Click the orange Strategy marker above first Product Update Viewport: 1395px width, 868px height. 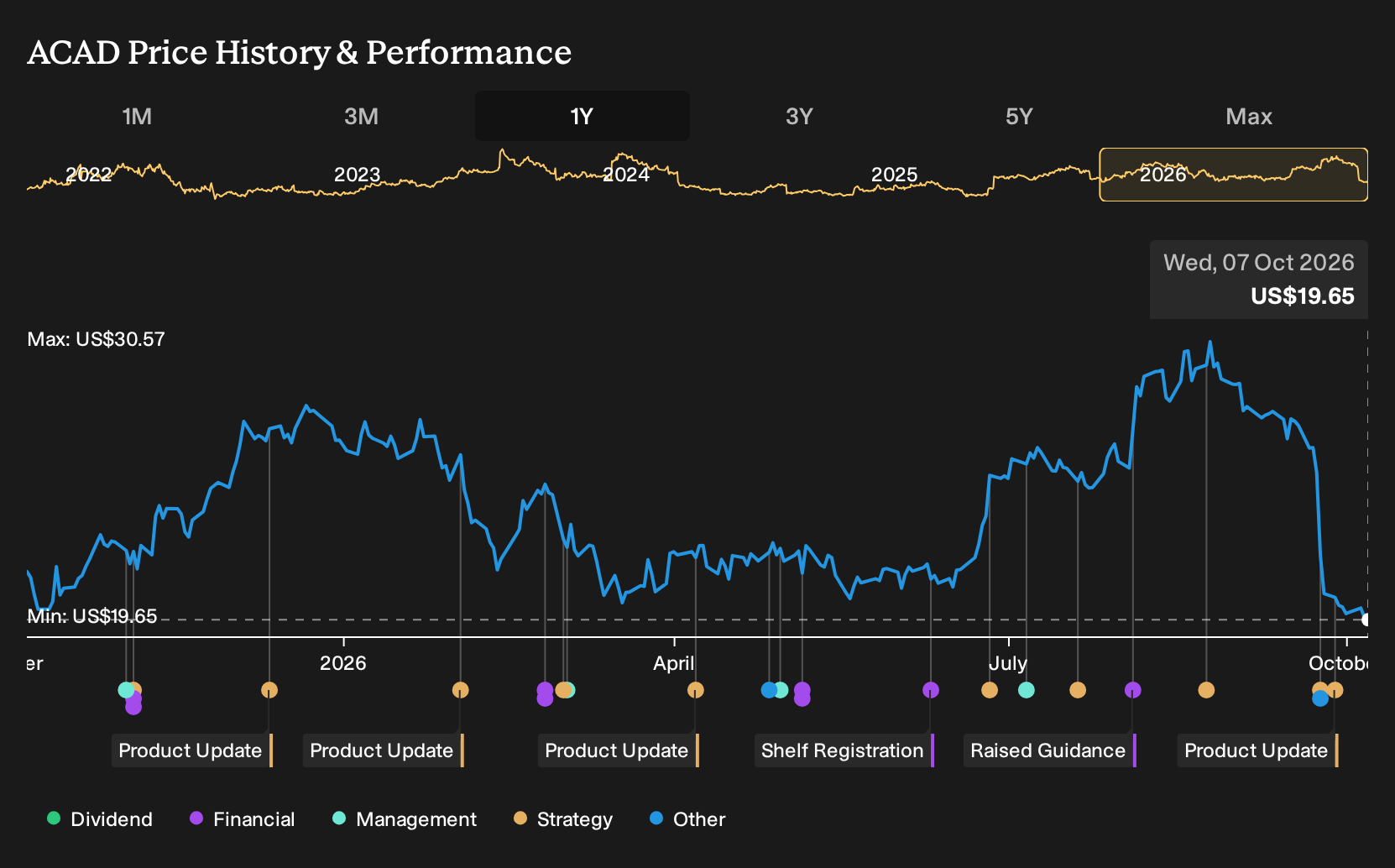269,690
